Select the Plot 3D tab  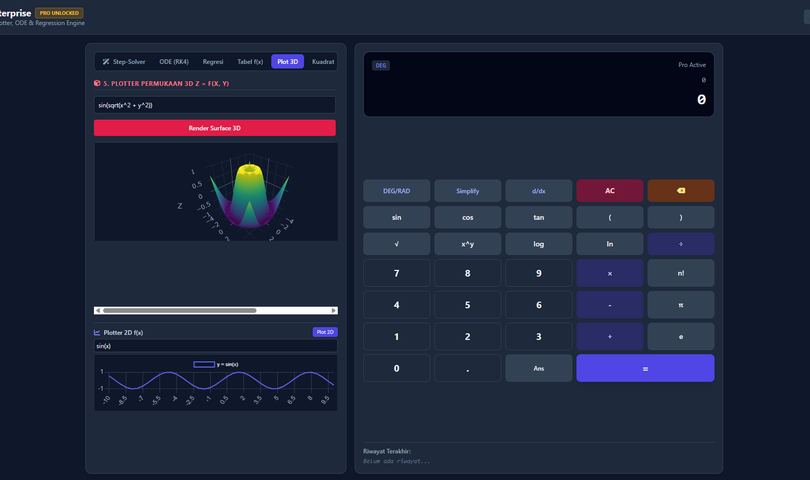pyautogui.click(x=287, y=61)
